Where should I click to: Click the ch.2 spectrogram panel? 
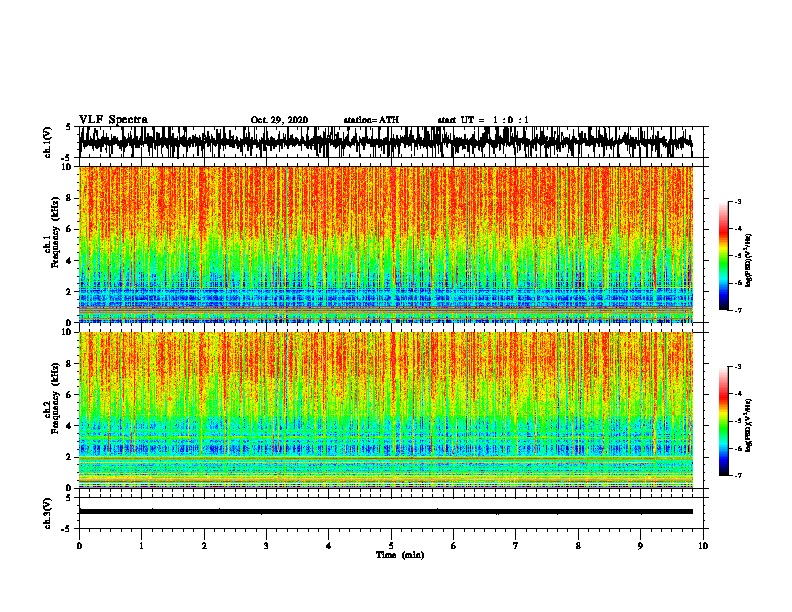coord(385,410)
